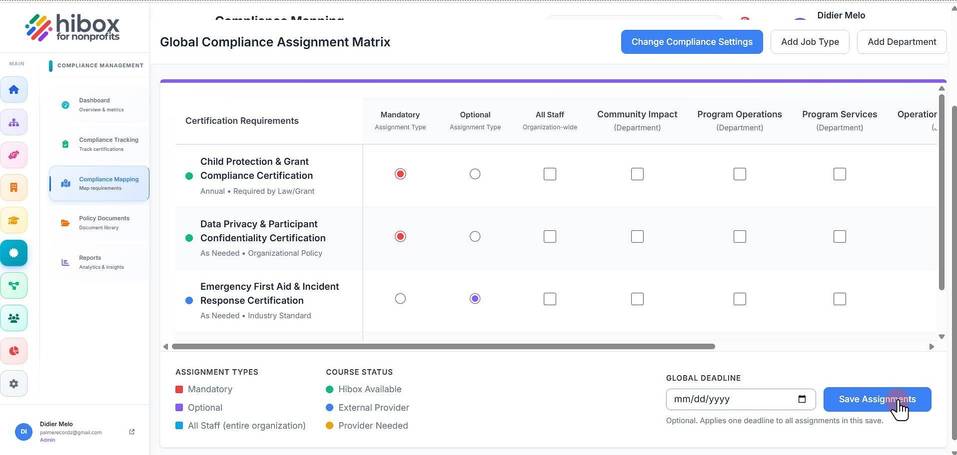Check Program Services for Data Privacy certification
This screenshot has width=957, height=455.
tap(840, 236)
